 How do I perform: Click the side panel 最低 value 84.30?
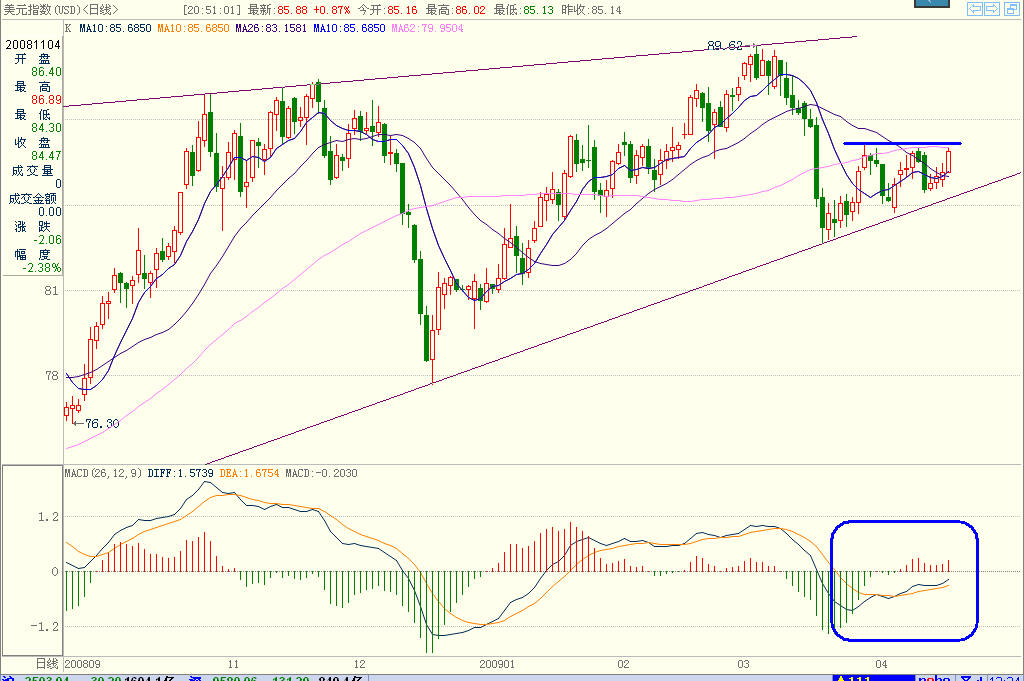click(46, 128)
